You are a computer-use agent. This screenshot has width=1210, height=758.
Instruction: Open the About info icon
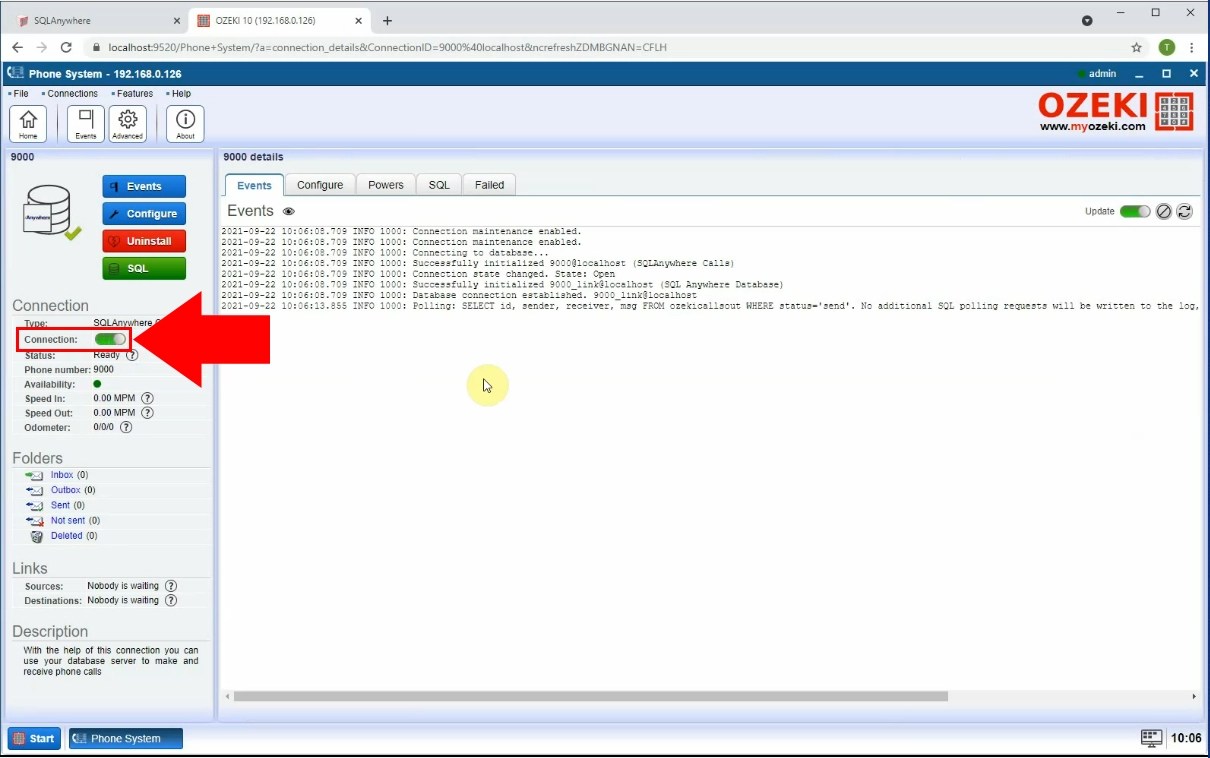point(185,123)
